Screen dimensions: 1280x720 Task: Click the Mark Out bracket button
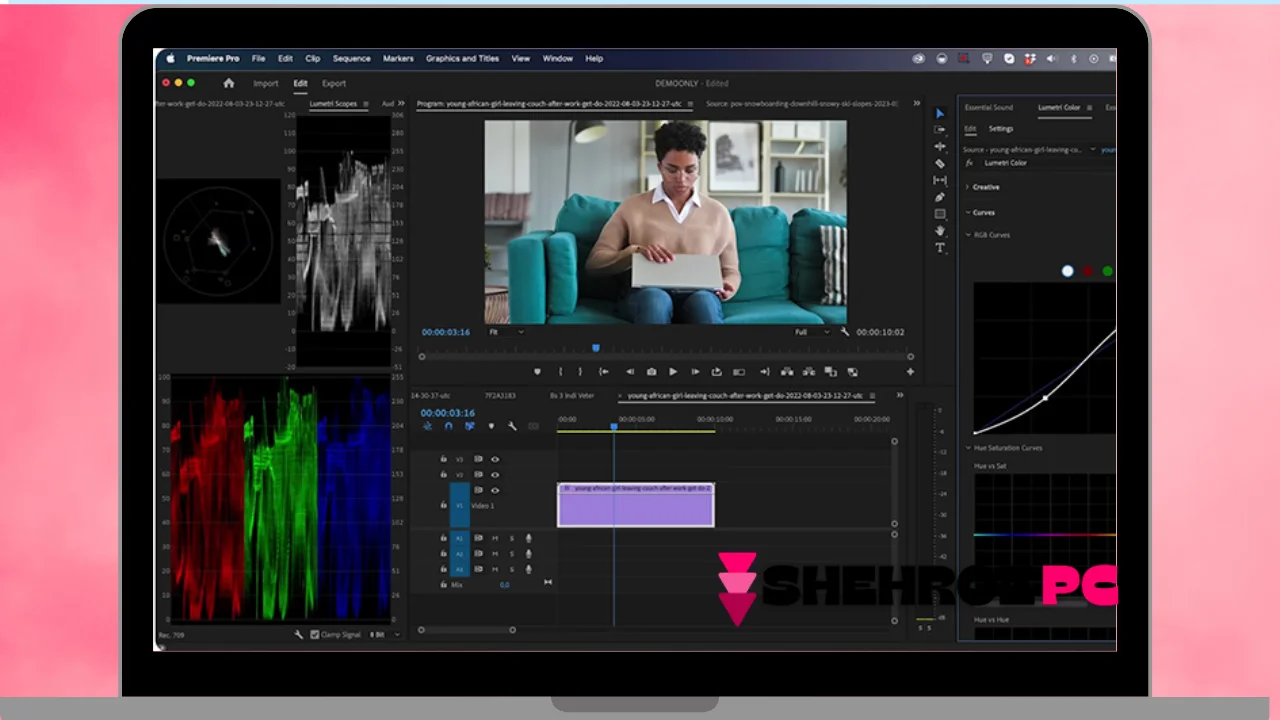click(580, 372)
